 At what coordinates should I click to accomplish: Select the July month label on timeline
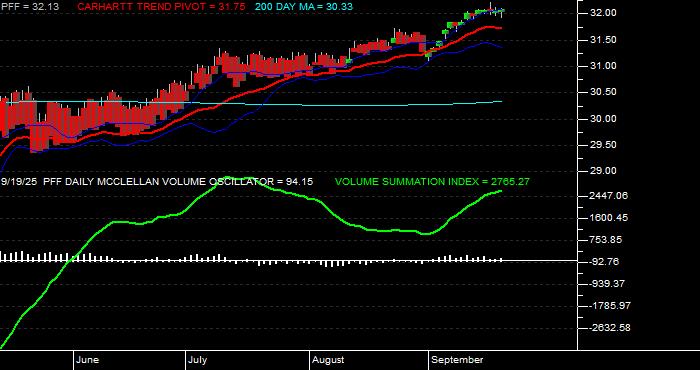pos(197,360)
